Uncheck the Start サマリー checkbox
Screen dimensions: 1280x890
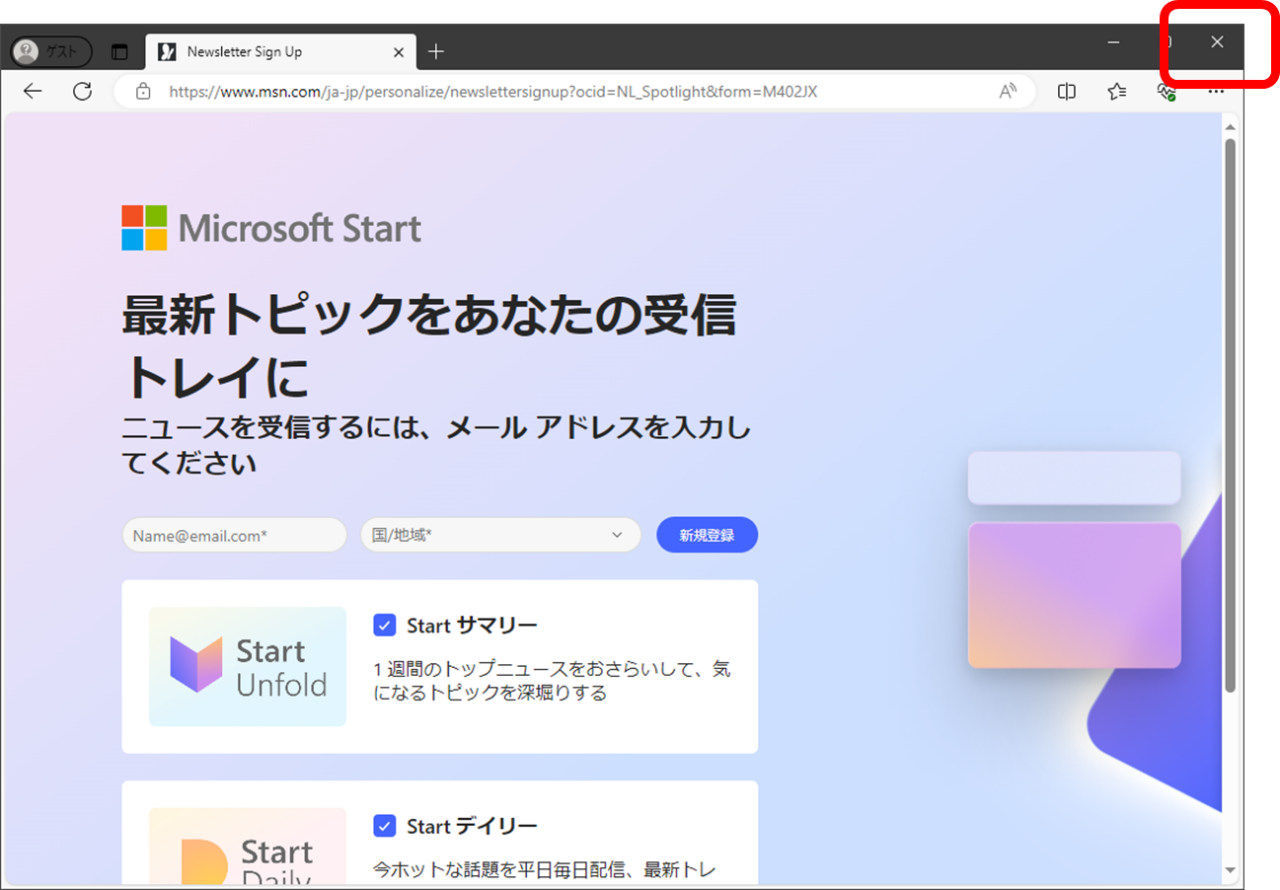tap(384, 625)
